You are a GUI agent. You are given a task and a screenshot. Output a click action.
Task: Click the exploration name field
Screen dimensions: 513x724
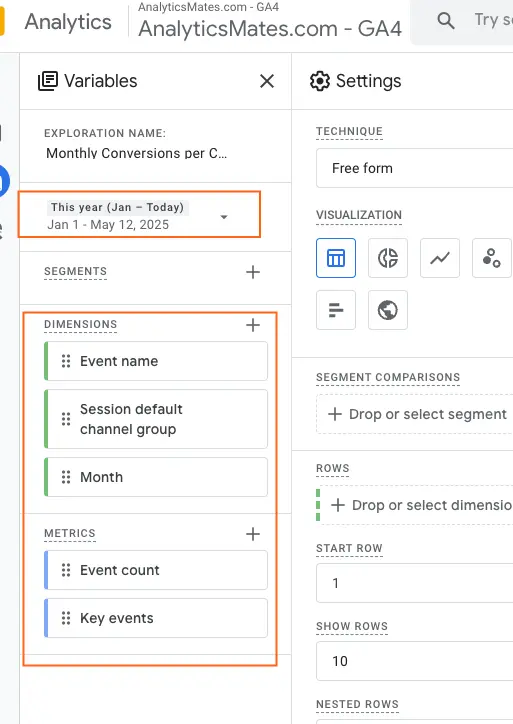[137, 153]
